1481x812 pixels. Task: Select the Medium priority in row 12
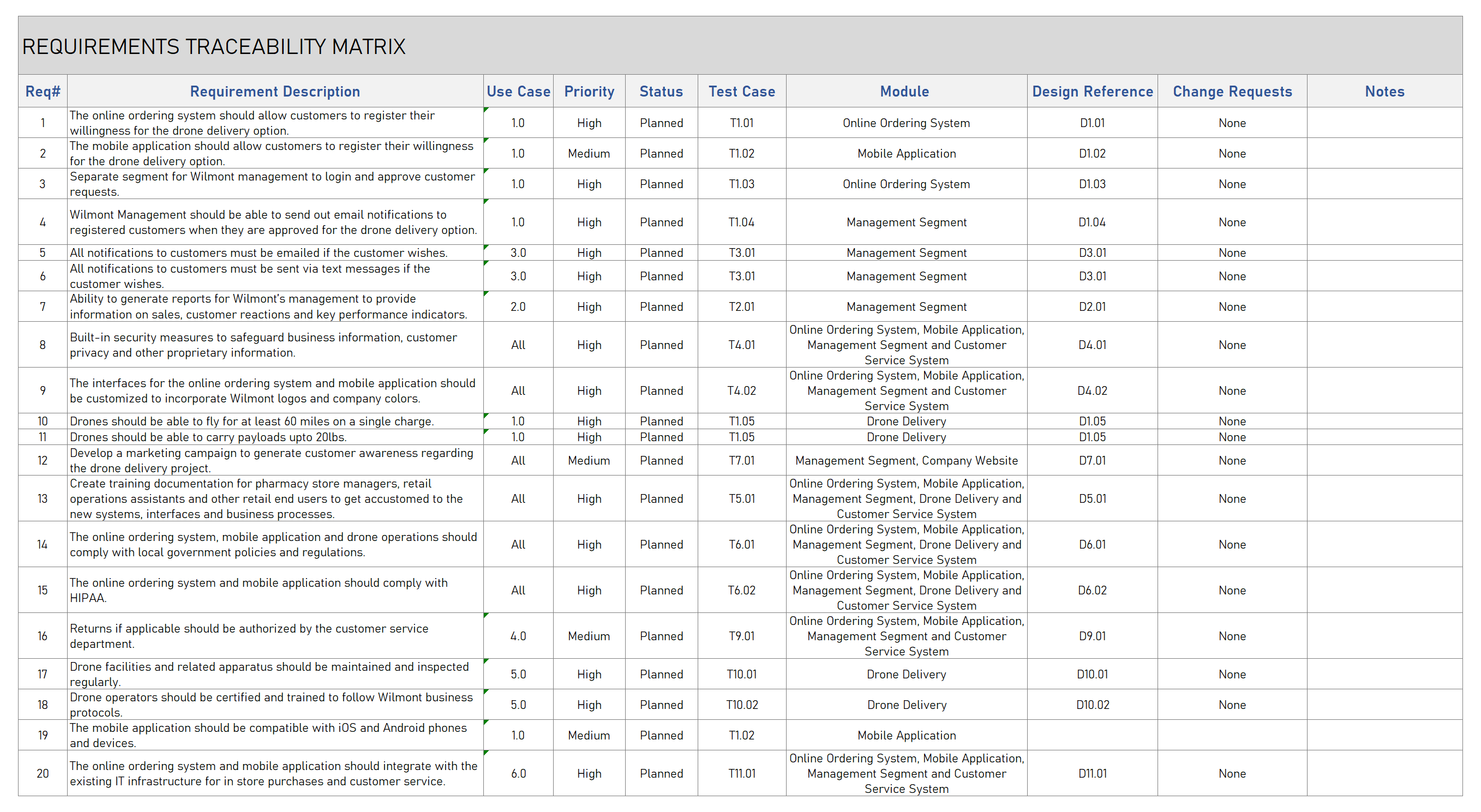click(589, 460)
